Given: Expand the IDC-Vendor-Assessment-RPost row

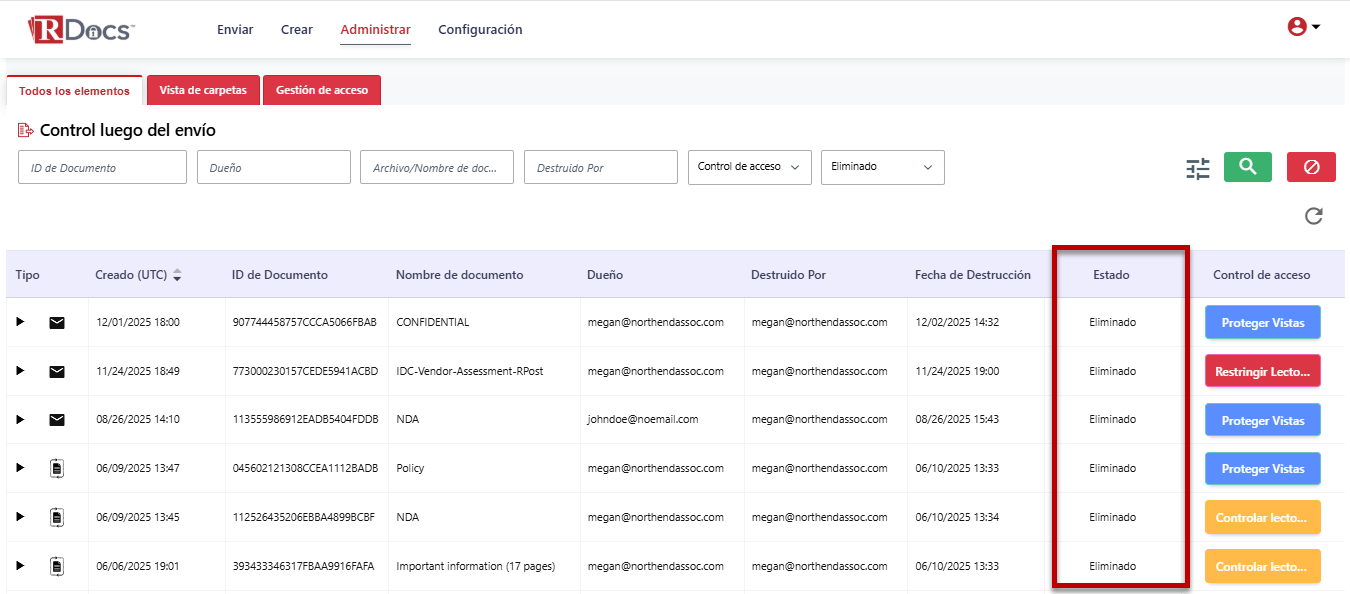Looking at the screenshot, I should tap(20, 371).
